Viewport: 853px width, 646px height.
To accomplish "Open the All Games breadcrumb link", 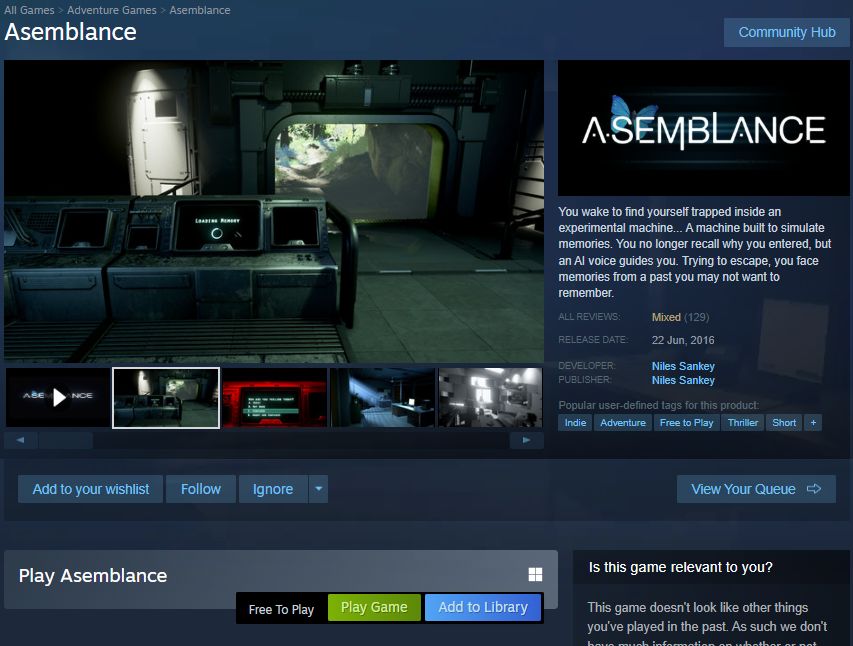I will (x=29, y=10).
